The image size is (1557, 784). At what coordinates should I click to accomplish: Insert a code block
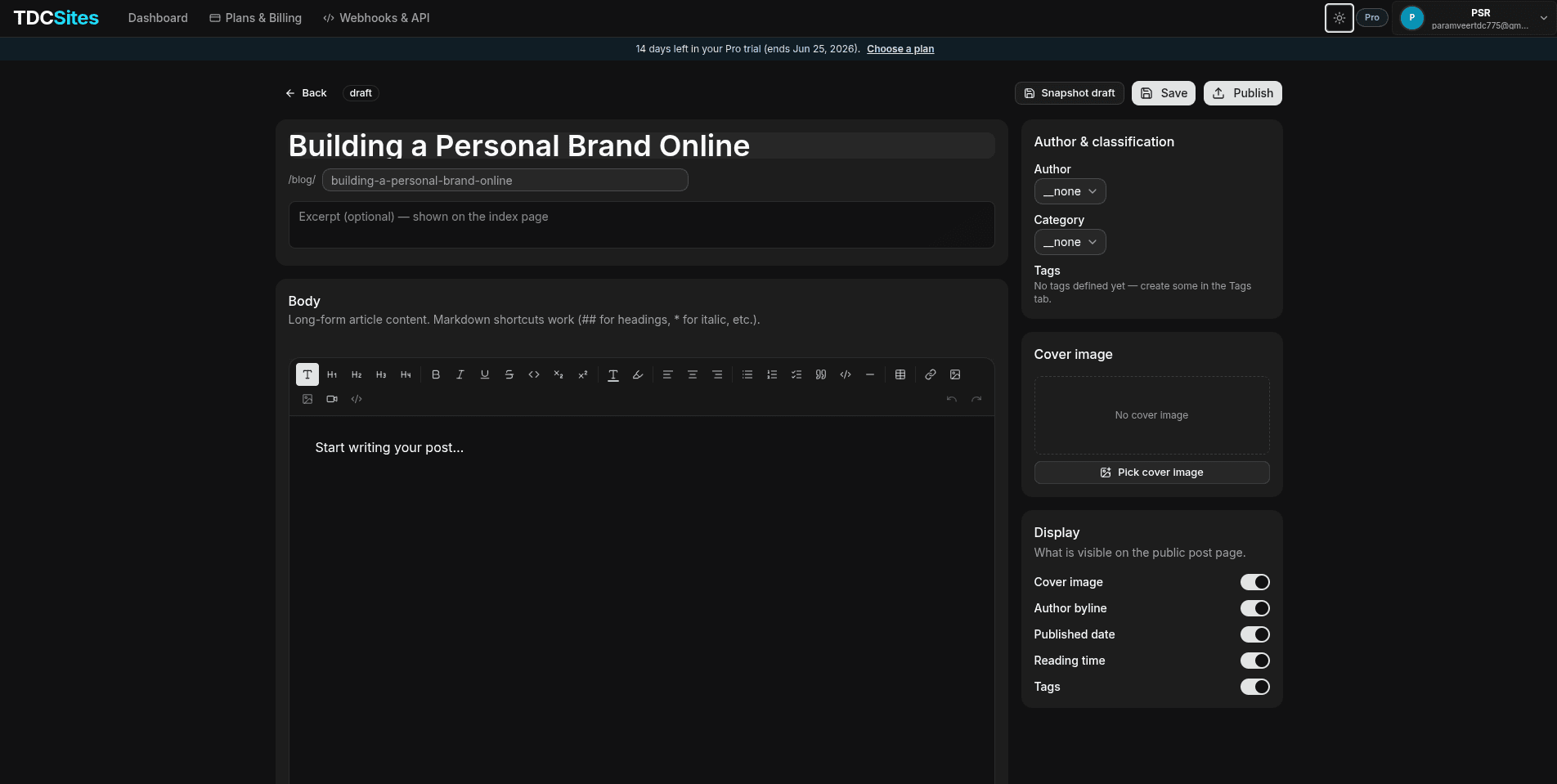point(846,374)
